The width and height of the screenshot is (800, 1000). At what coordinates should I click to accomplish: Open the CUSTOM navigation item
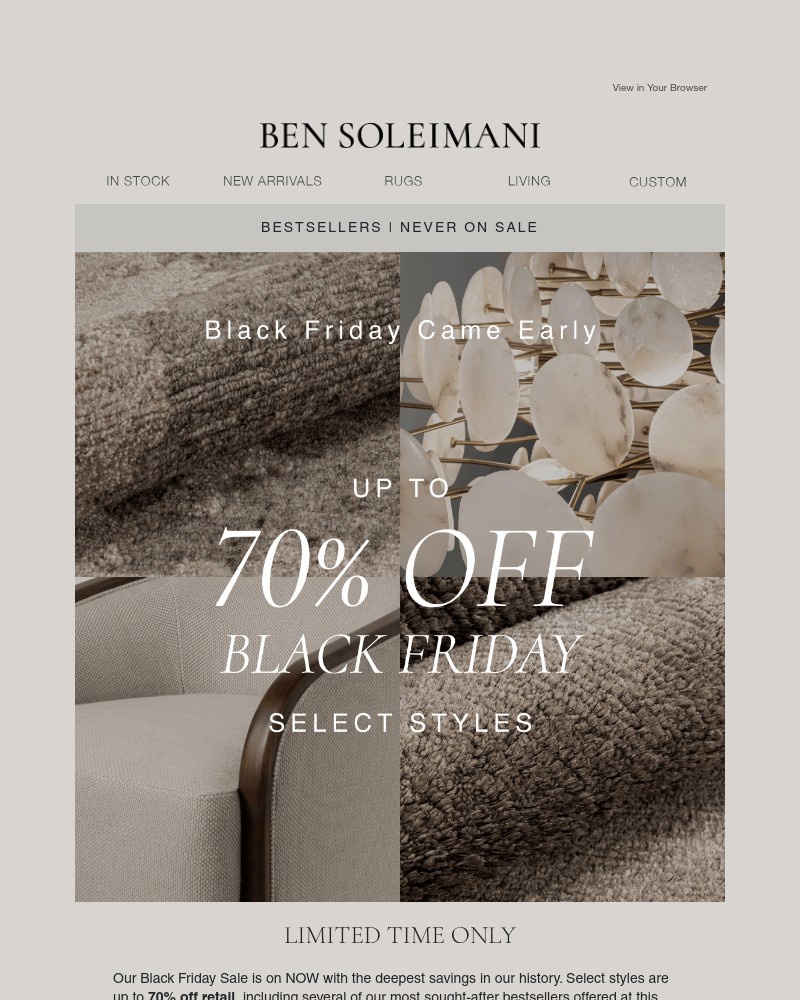click(657, 182)
